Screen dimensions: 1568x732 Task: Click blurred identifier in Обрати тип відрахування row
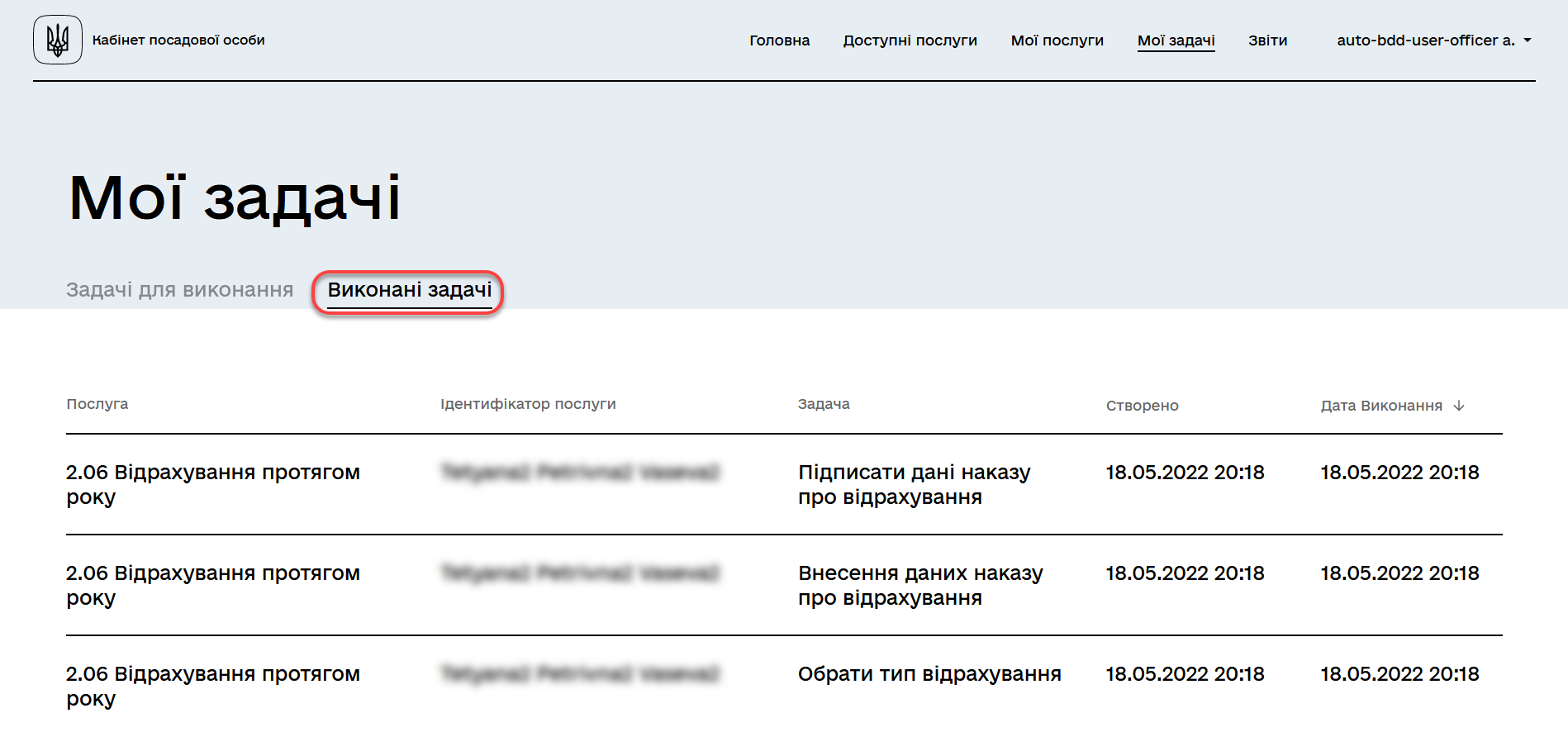click(580, 674)
